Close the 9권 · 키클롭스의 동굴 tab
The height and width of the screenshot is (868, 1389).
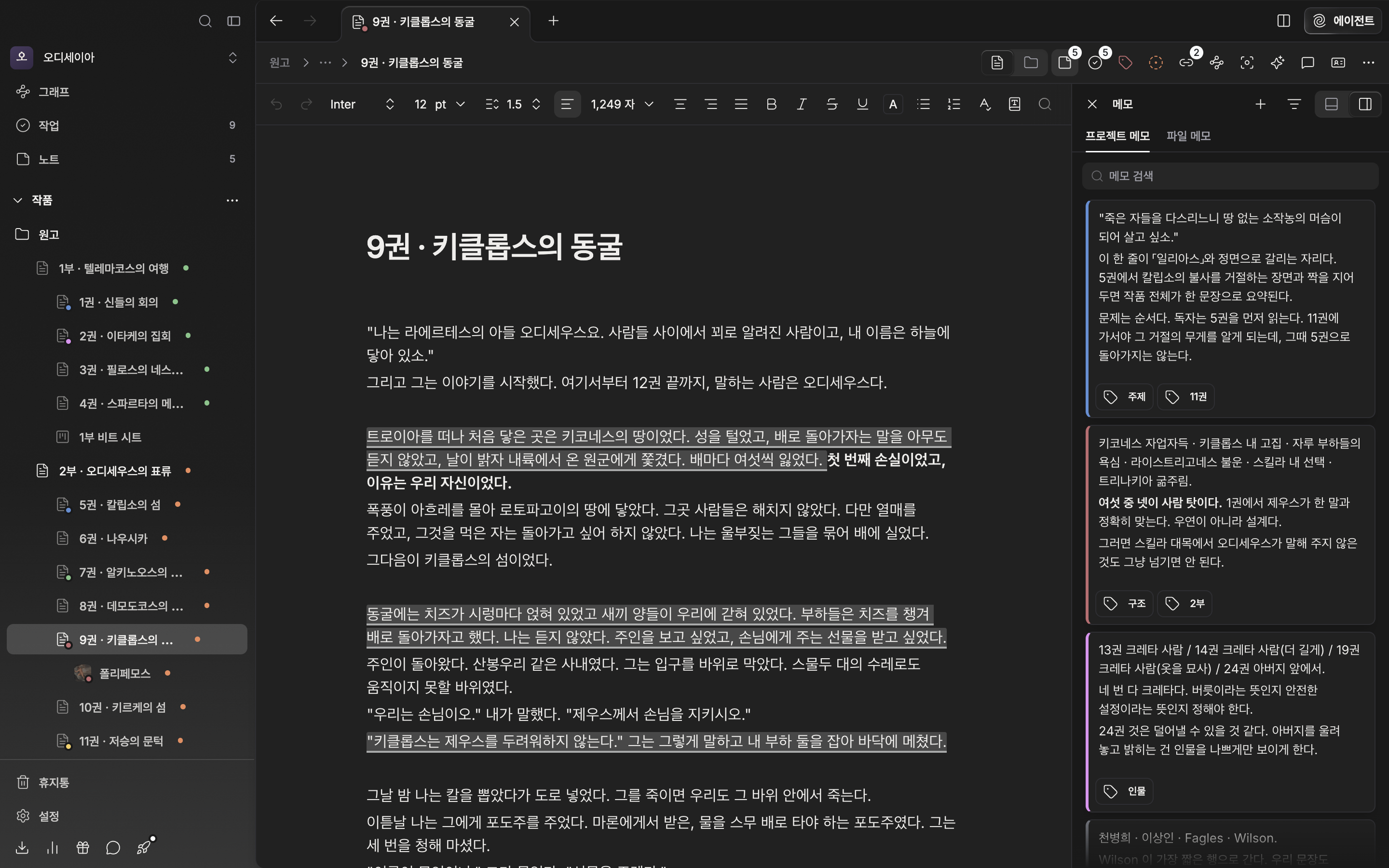coord(514,22)
